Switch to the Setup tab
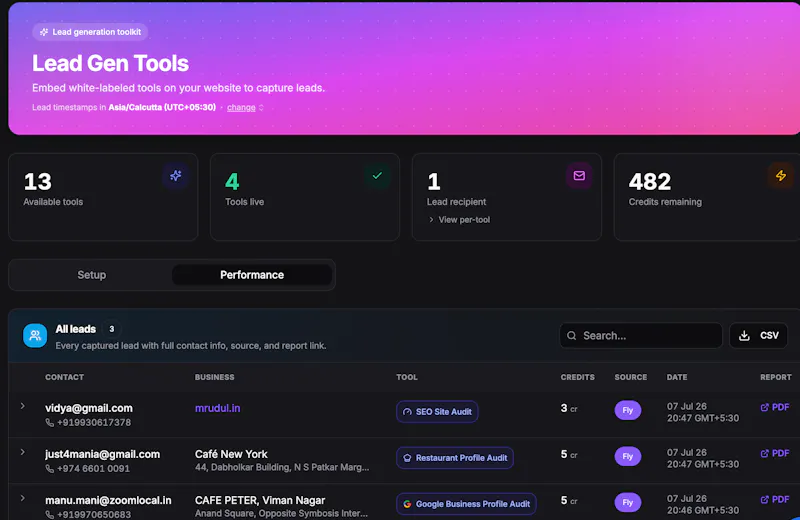 [92, 275]
